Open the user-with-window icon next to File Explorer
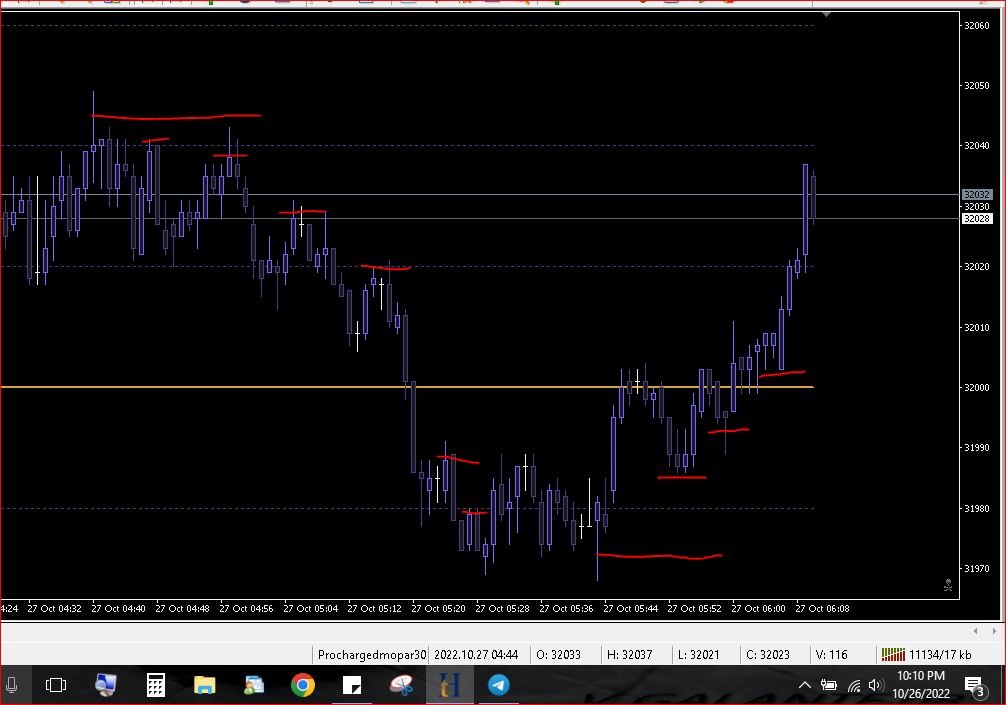The width and height of the screenshot is (1006, 705). pyautogui.click(x=254, y=685)
